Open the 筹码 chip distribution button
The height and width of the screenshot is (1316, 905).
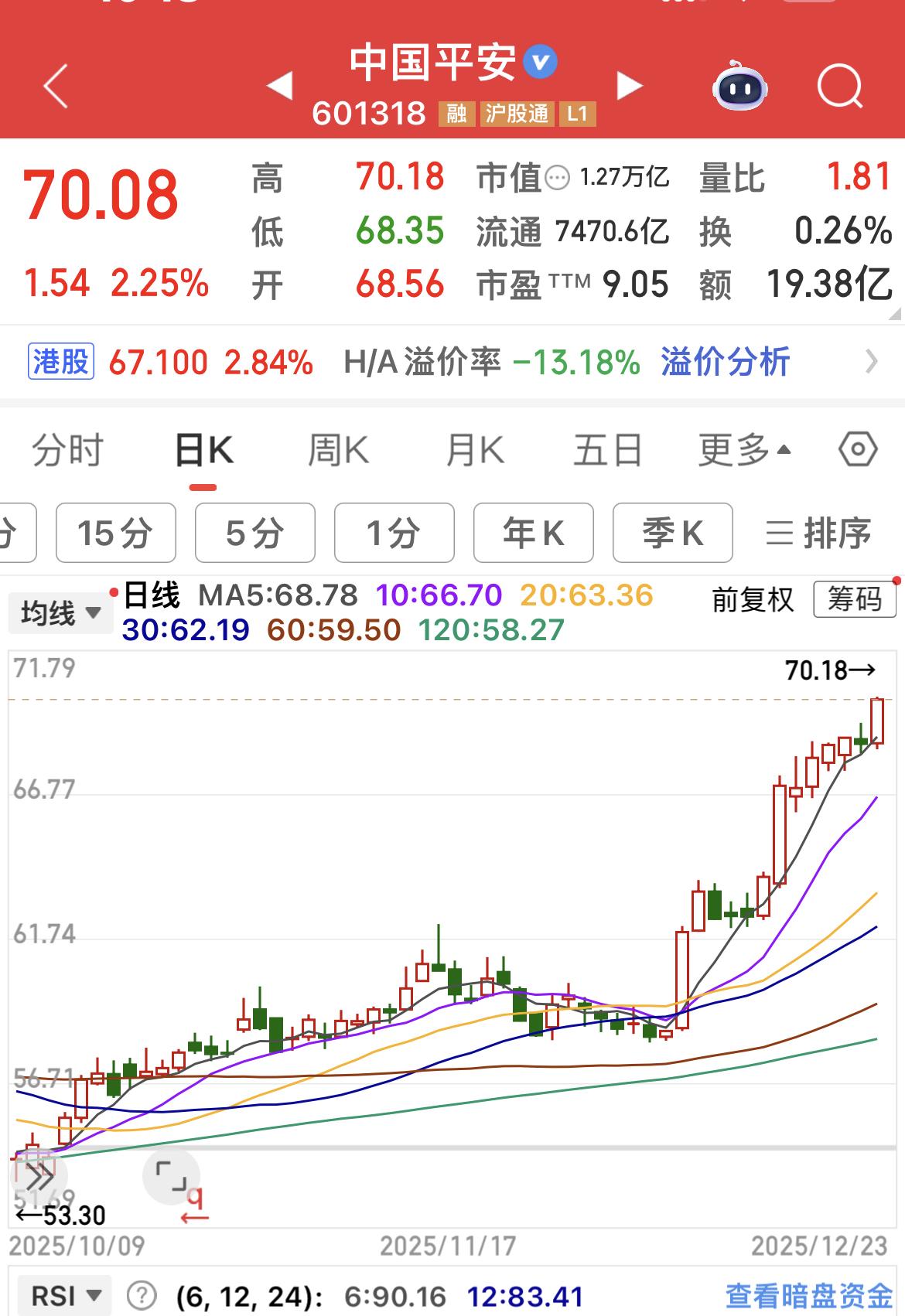pyautogui.click(x=855, y=599)
